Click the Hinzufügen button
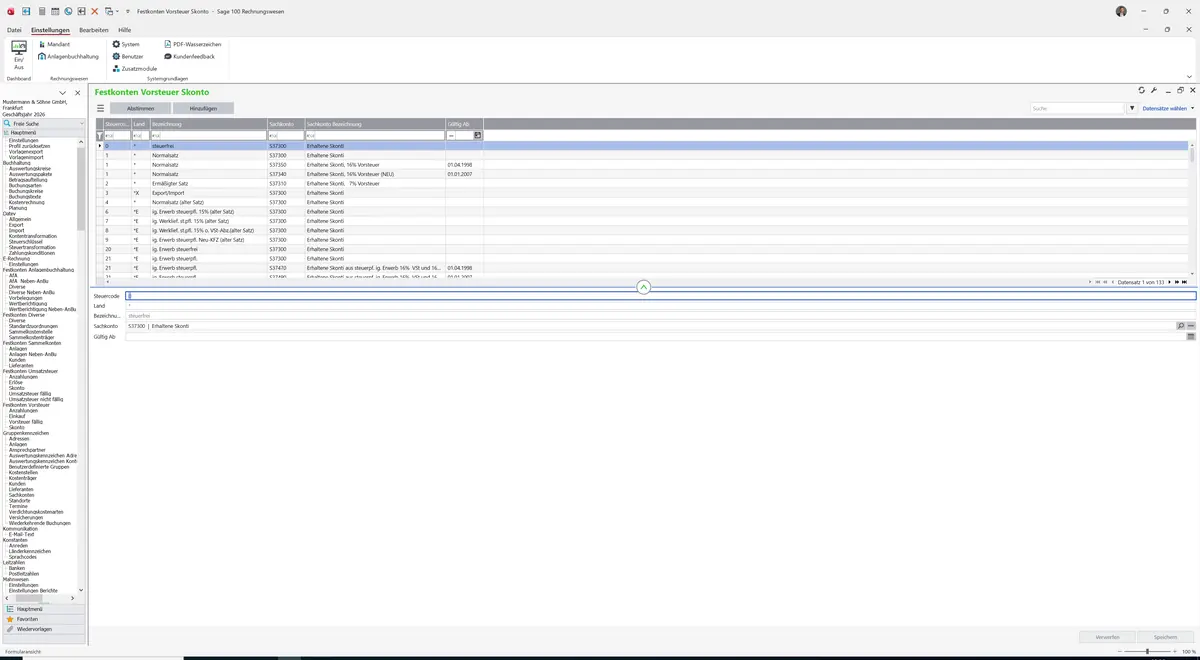Screen dimensions: 1200x660 [203, 108]
